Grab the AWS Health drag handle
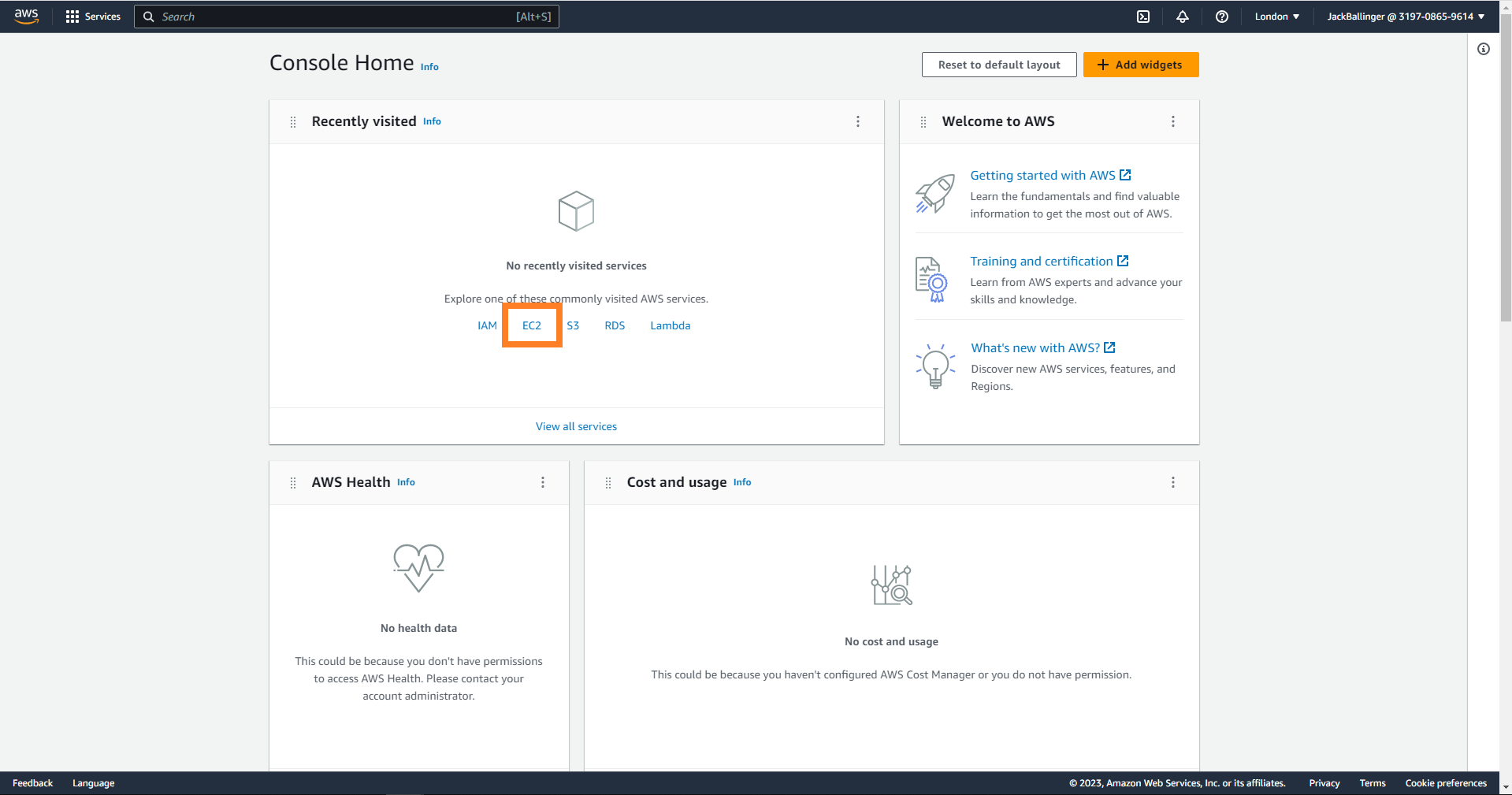Screen dimensions: 1512x795 click(293, 483)
